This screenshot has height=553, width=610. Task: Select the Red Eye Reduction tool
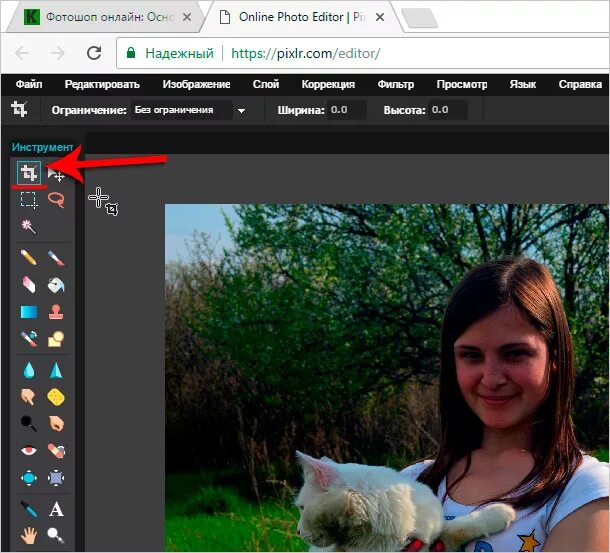29,451
